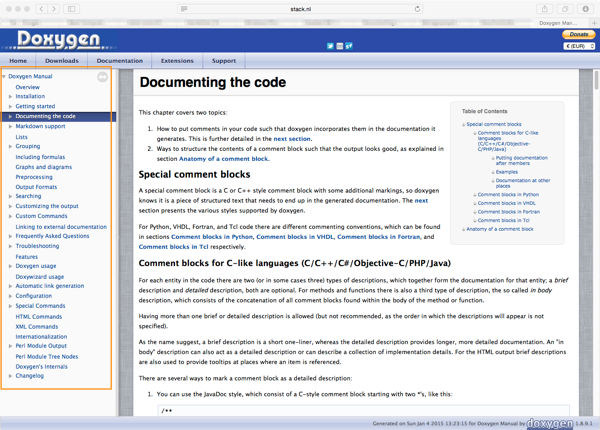
Task: Expand the Special Commands tree node
Action: coord(10,306)
